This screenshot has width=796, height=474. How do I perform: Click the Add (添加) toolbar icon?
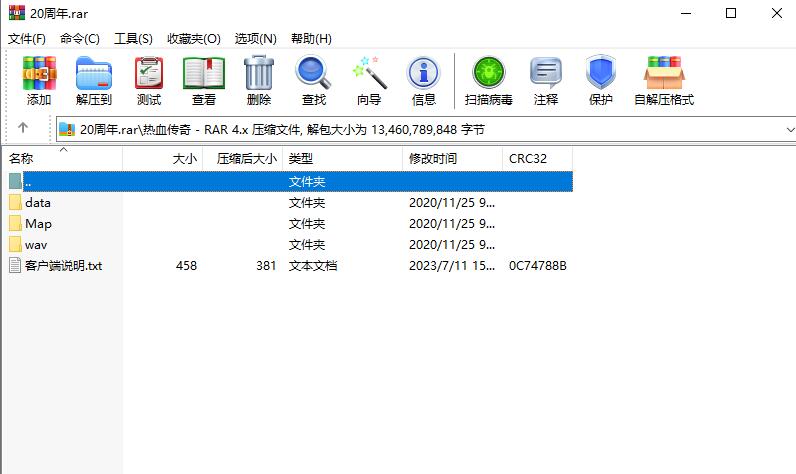click(x=39, y=73)
